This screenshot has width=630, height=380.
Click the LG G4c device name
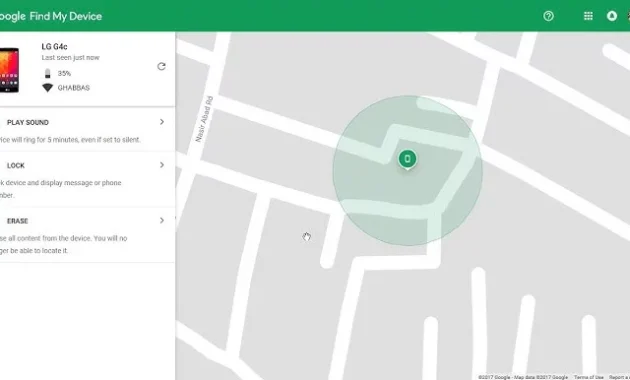(x=54, y=47)
